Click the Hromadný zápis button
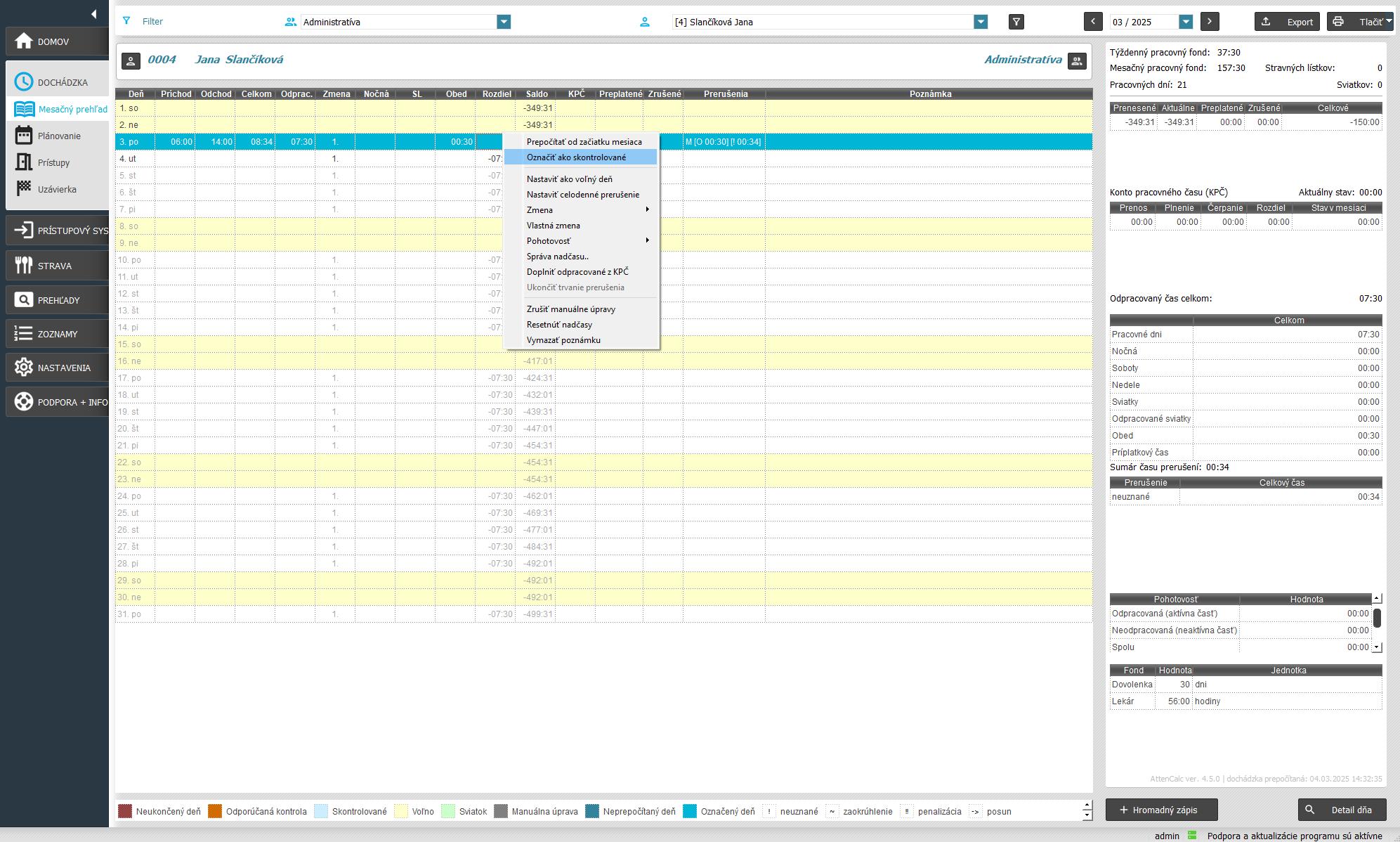Viewport: 1400px width, 842px height. coord(1161,810)
